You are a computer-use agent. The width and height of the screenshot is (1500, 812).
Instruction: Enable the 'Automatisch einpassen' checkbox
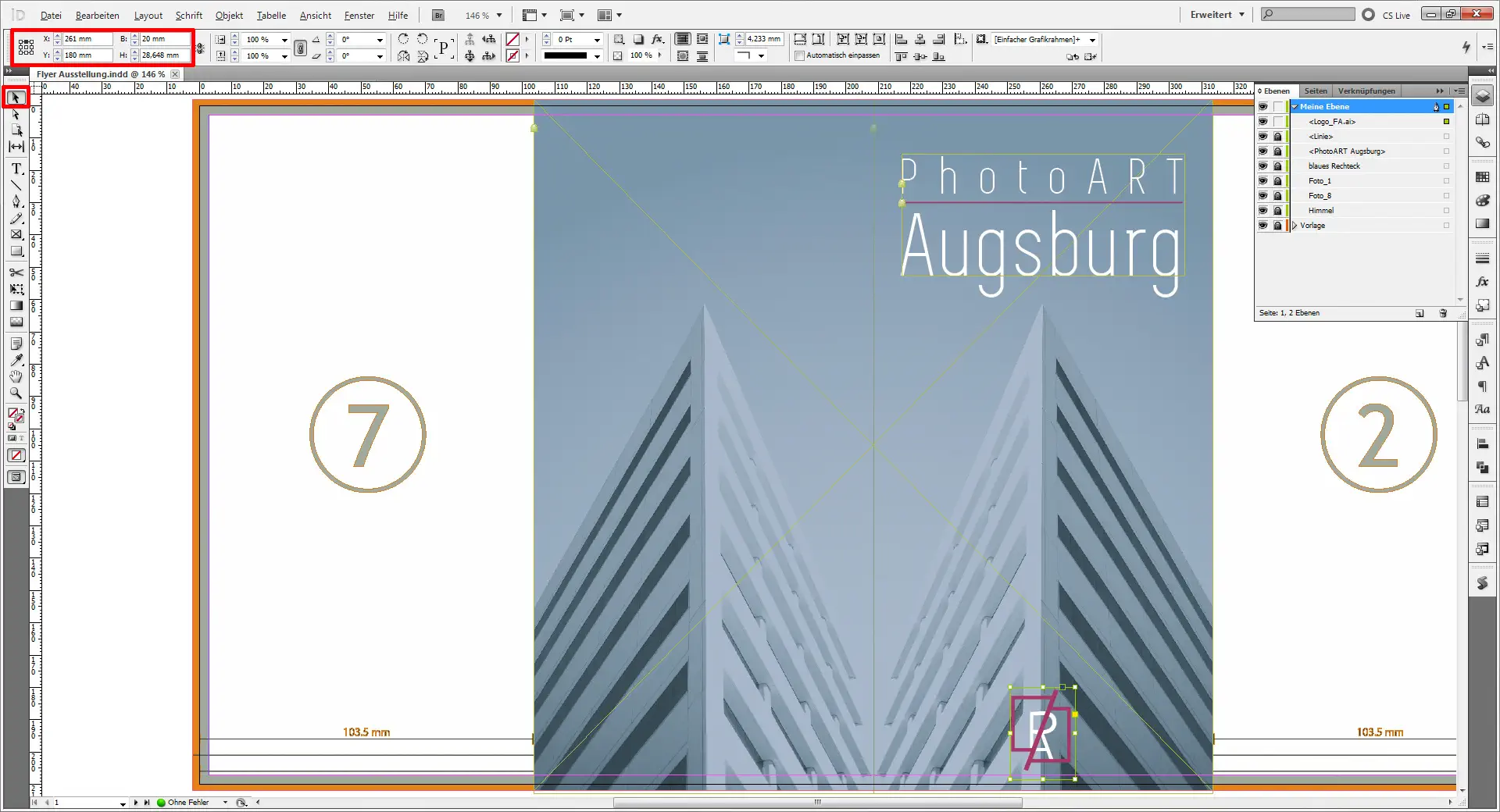pos(799,55)
